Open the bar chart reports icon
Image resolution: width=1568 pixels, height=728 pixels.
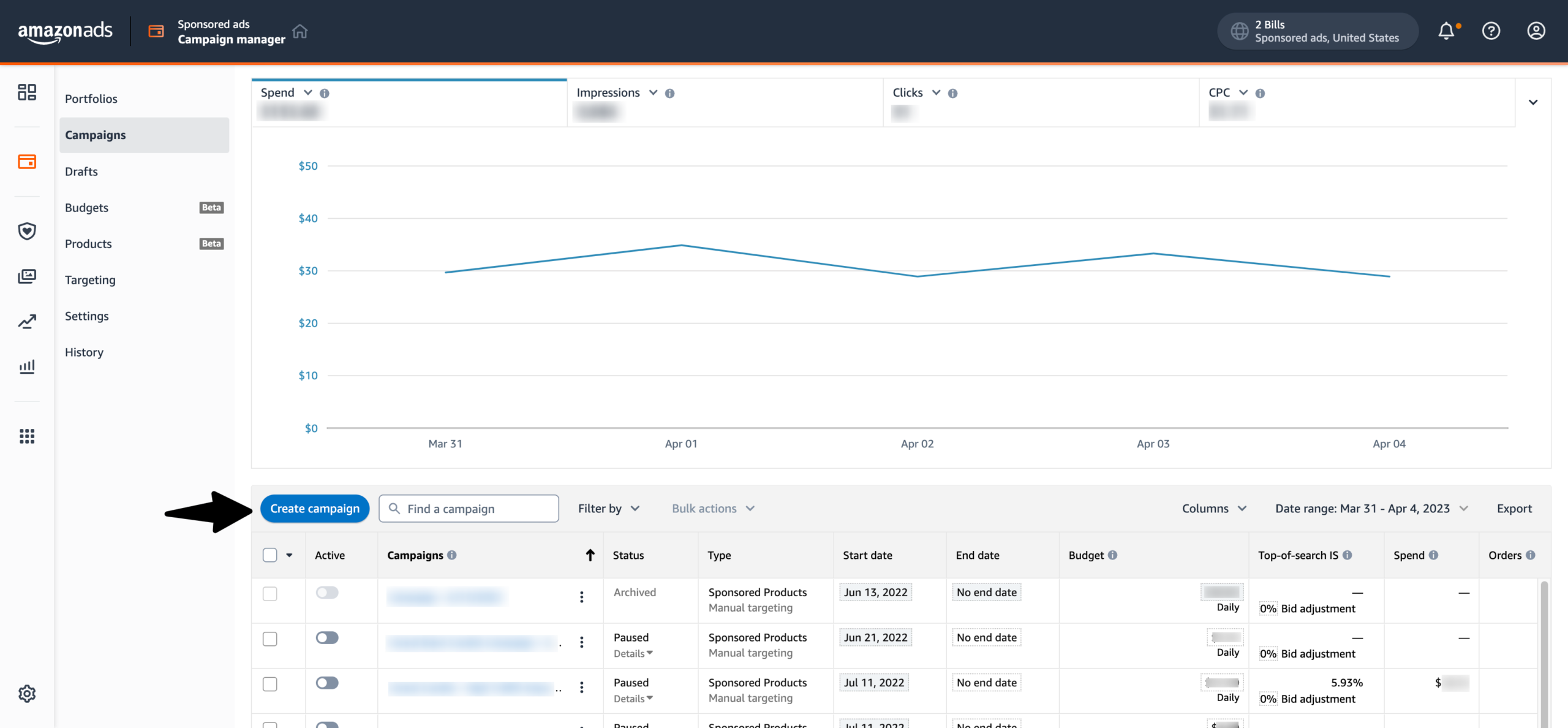pyautogui.click(x=27, y=366)
